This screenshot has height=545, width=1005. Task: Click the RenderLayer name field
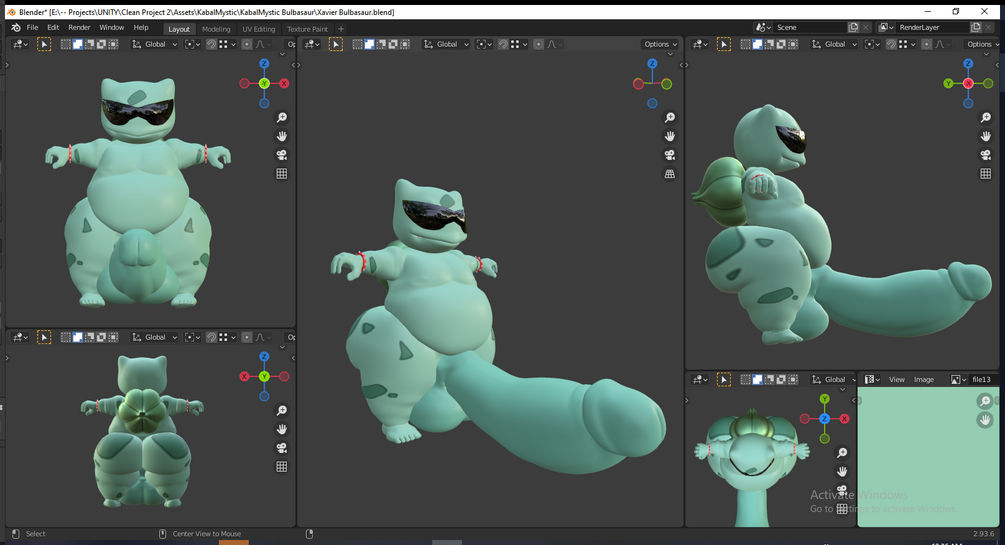click(x=933, y=28)
